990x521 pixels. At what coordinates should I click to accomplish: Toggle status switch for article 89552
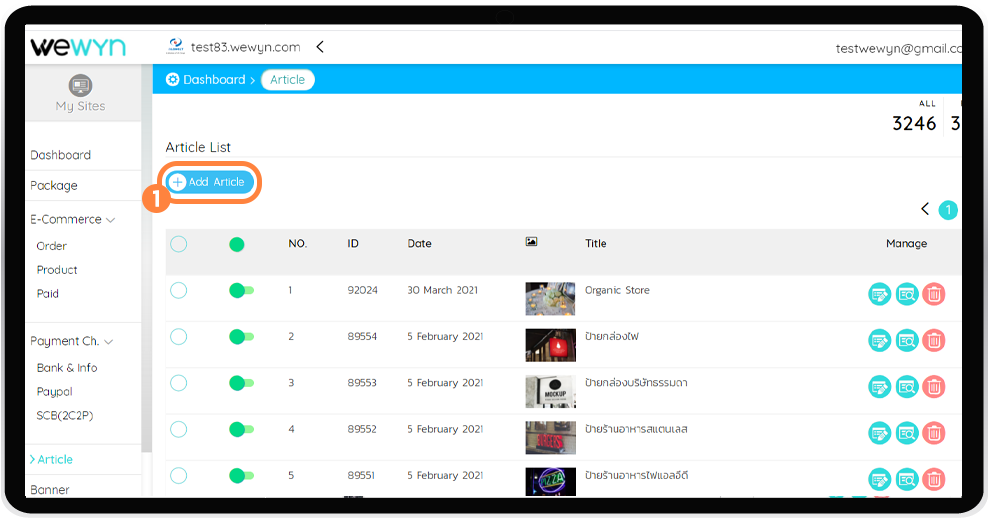[x=241, y=429]
